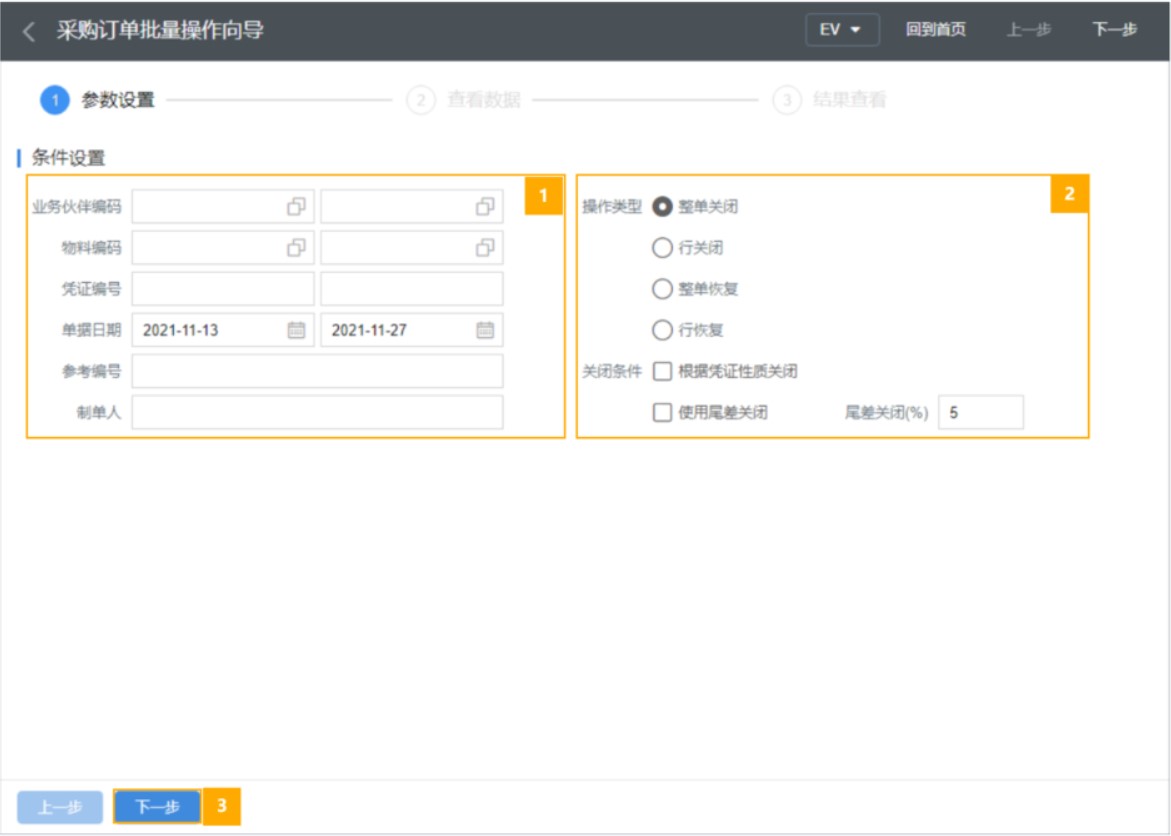Screen dimensions: 1171x836
Task: Click the 单据日期 end date field
Action: [x=412, y=330]
